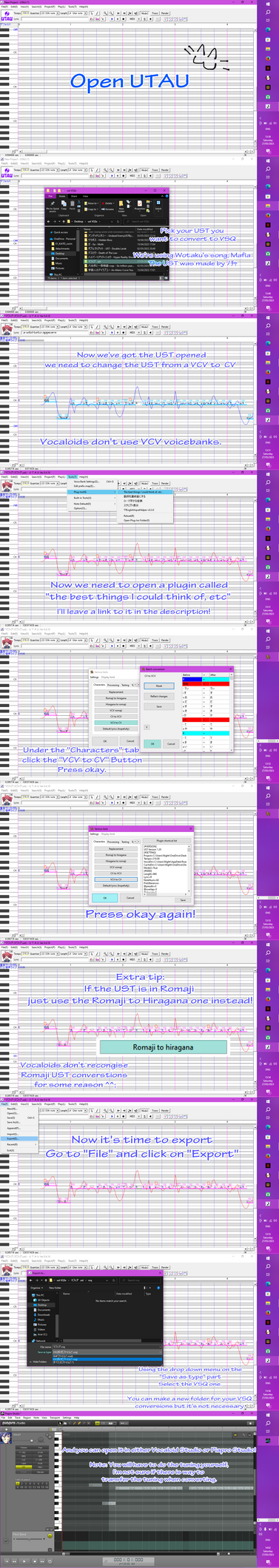279x1568 pixels.
Task: Select OneDrive - Personal in File Explorer sidebar
Action: click(x=62, y=239)
